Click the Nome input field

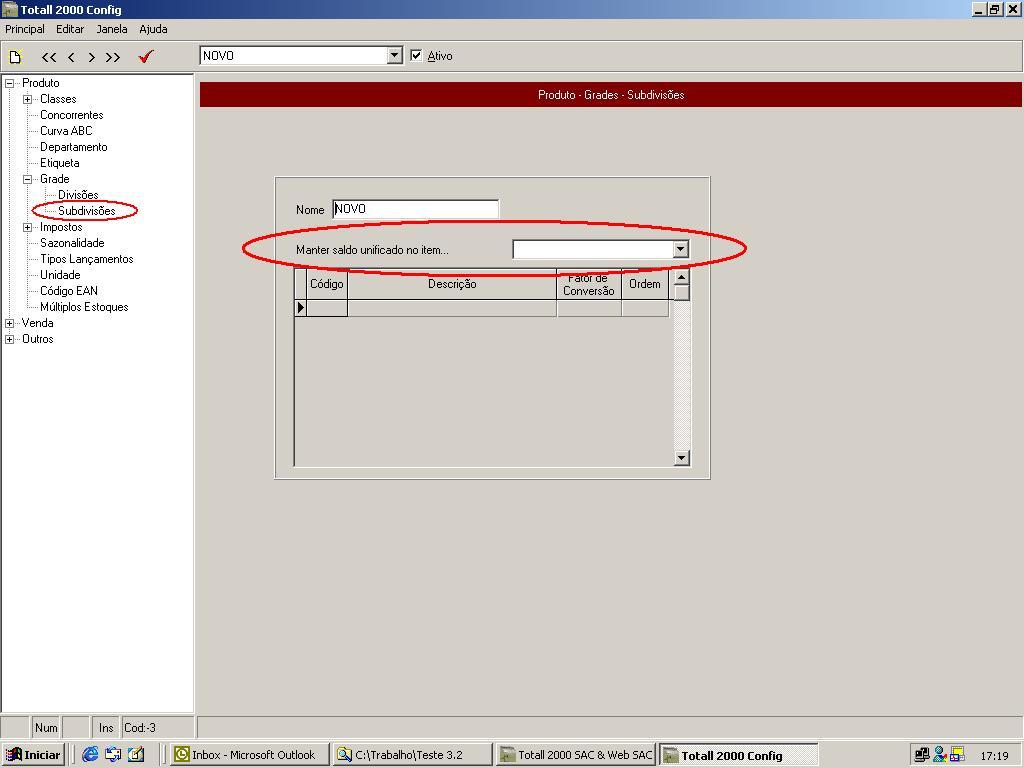coord(415,209)
